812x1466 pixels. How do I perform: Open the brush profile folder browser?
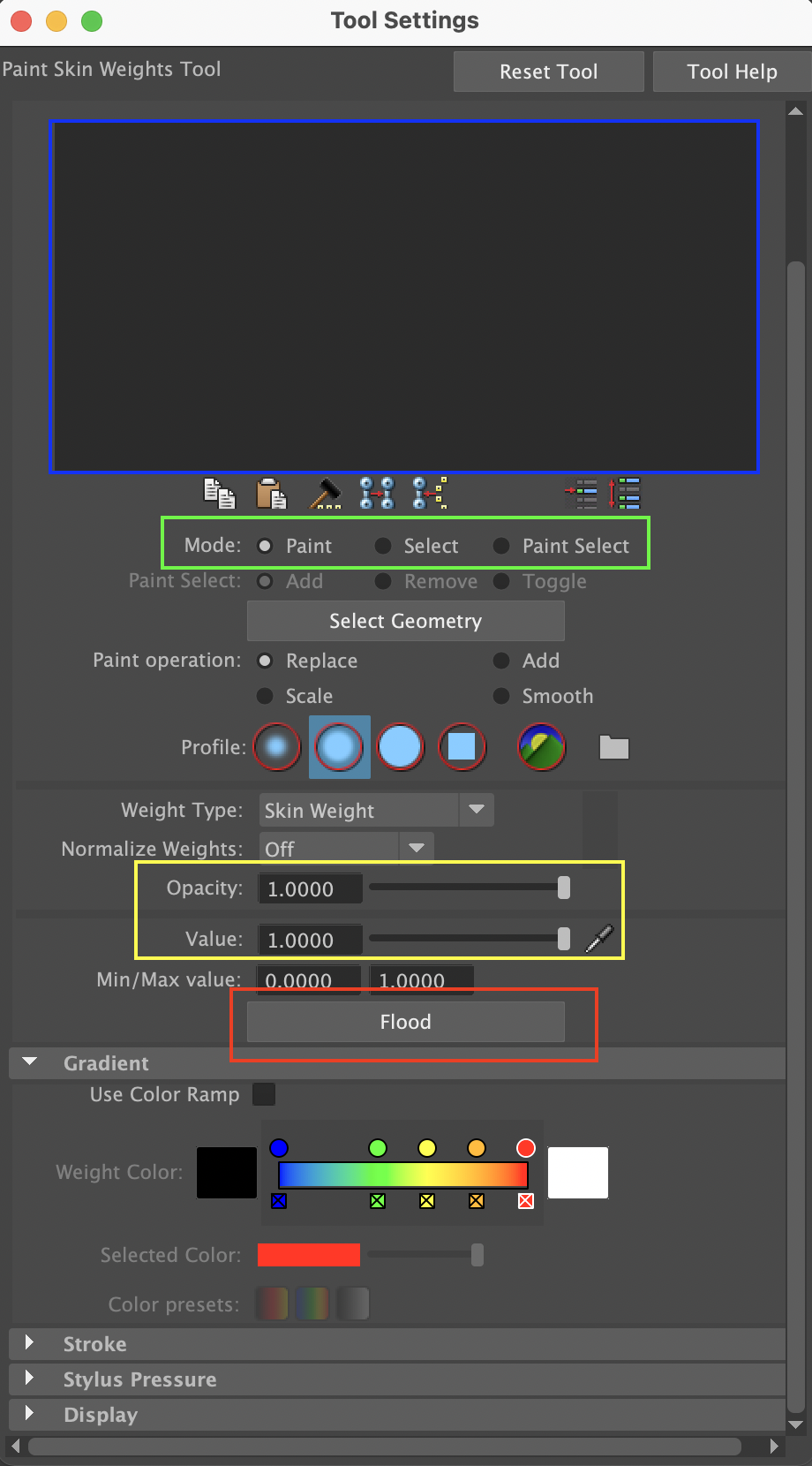613,747
